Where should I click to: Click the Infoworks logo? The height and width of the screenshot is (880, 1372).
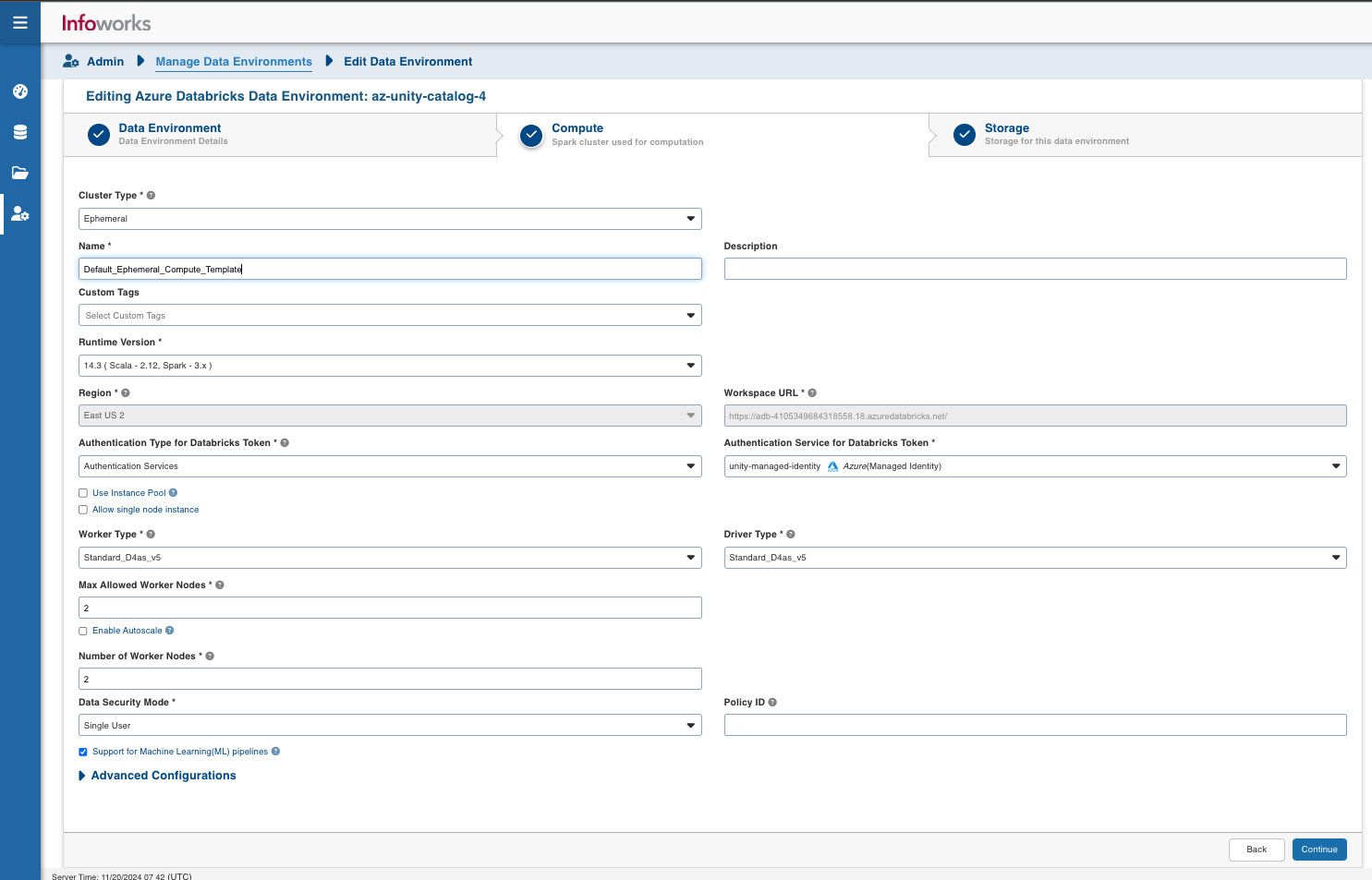coord(106,23)
